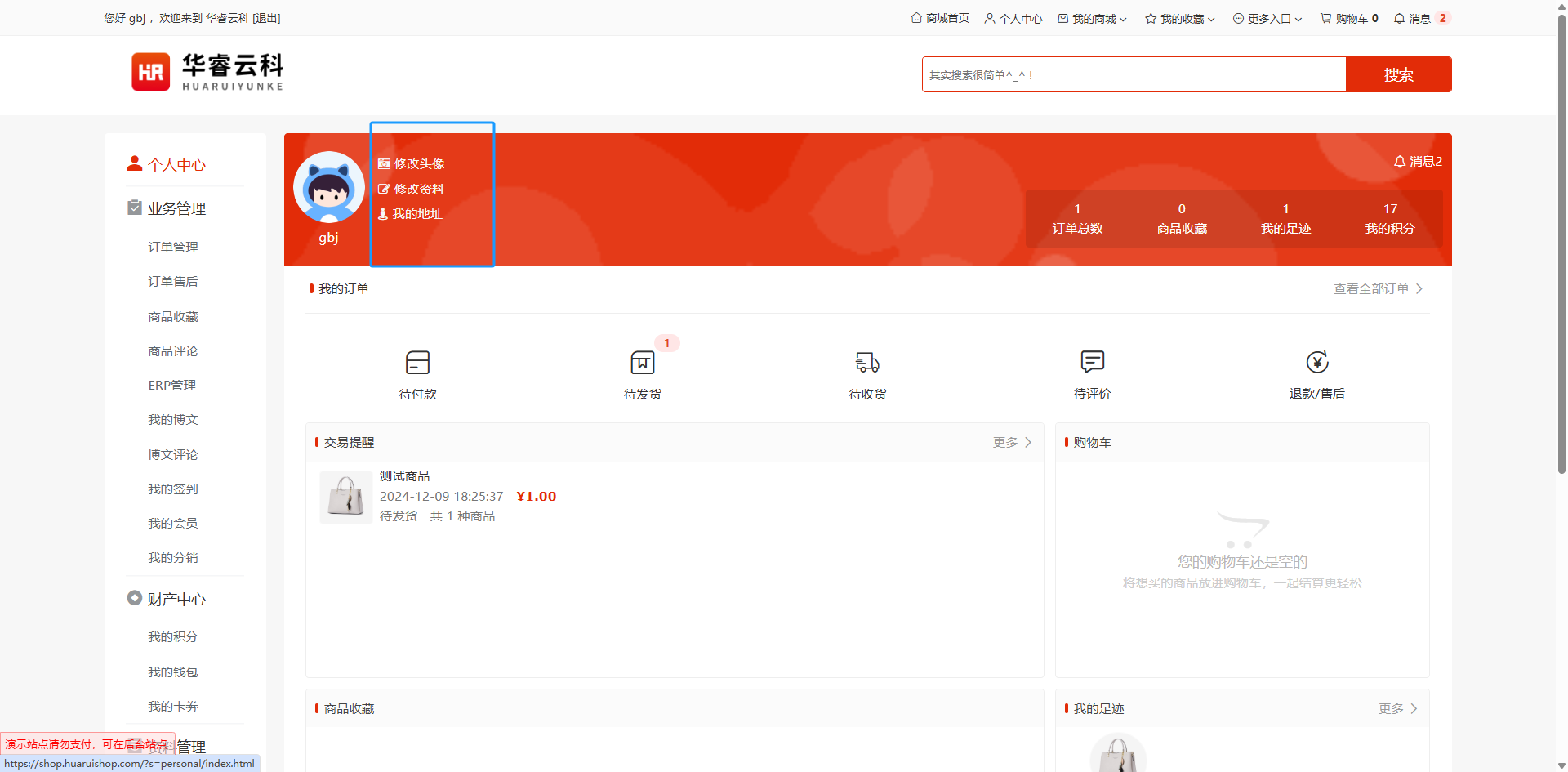Click the 修改头像 change avatar link
The image size is (1568, 772).
(419, 163)
